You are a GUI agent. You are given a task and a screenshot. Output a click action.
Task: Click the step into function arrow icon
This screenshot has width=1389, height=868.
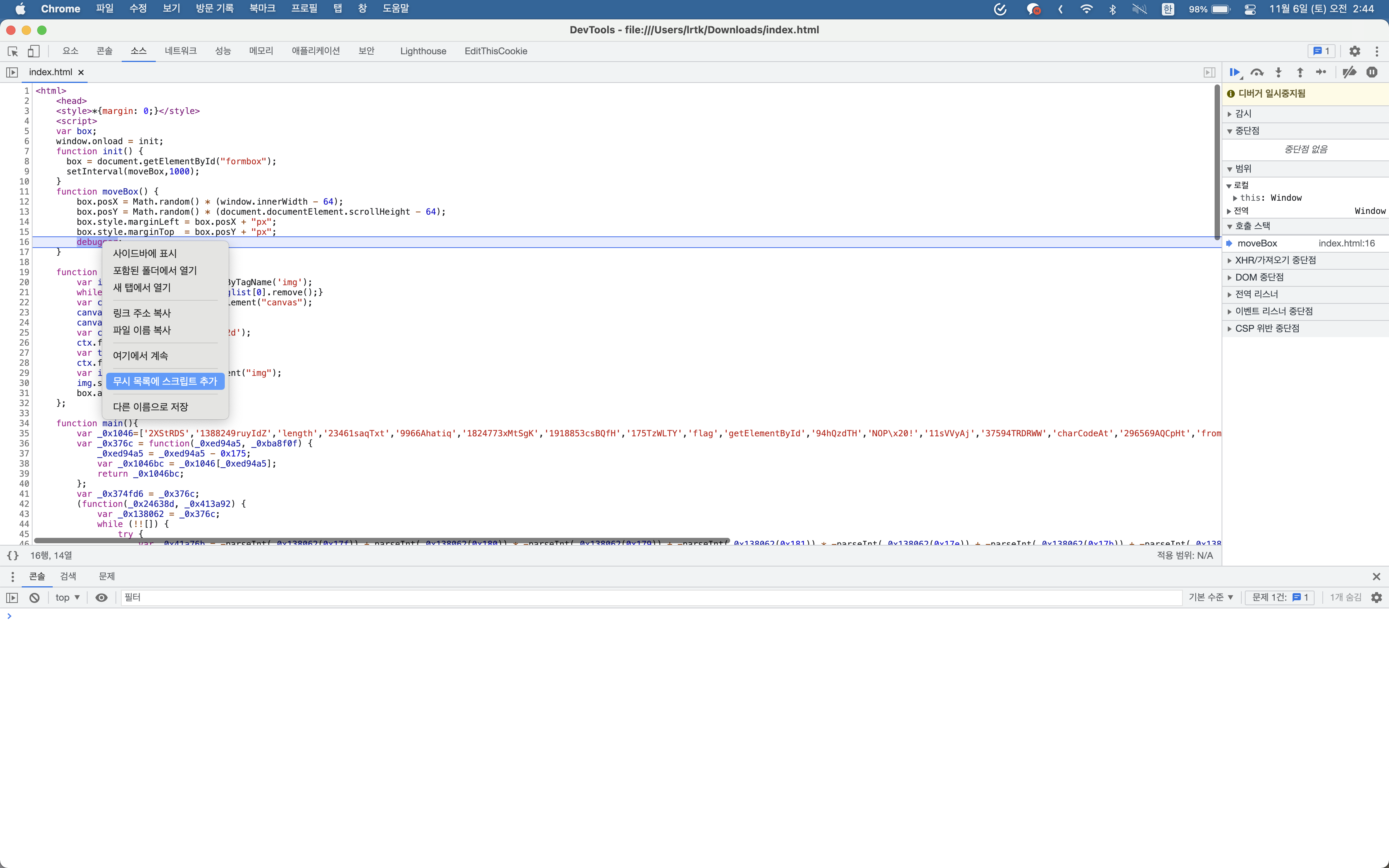(x=1278, y=72)
